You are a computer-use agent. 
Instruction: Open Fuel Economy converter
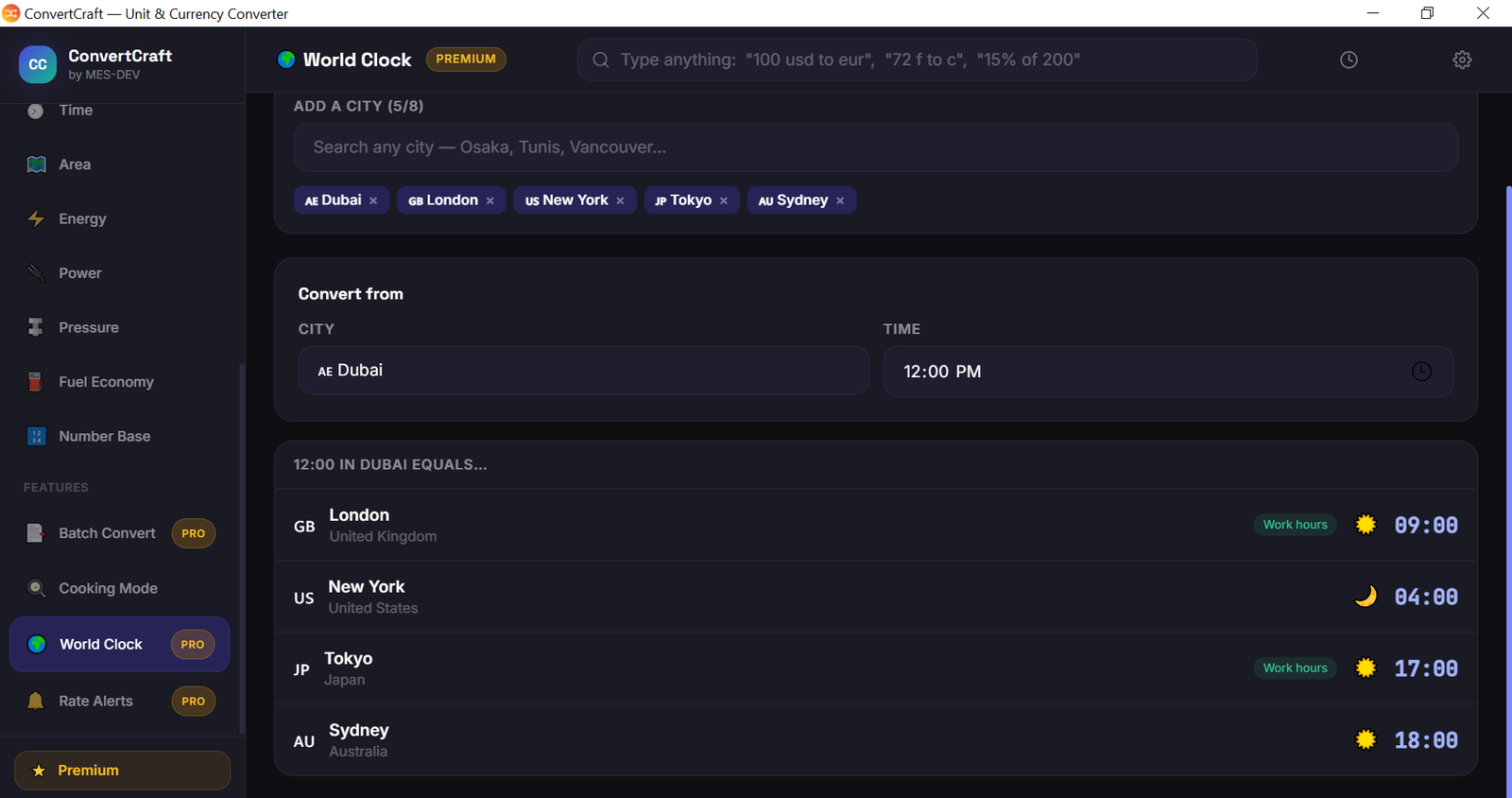point(119,382)
